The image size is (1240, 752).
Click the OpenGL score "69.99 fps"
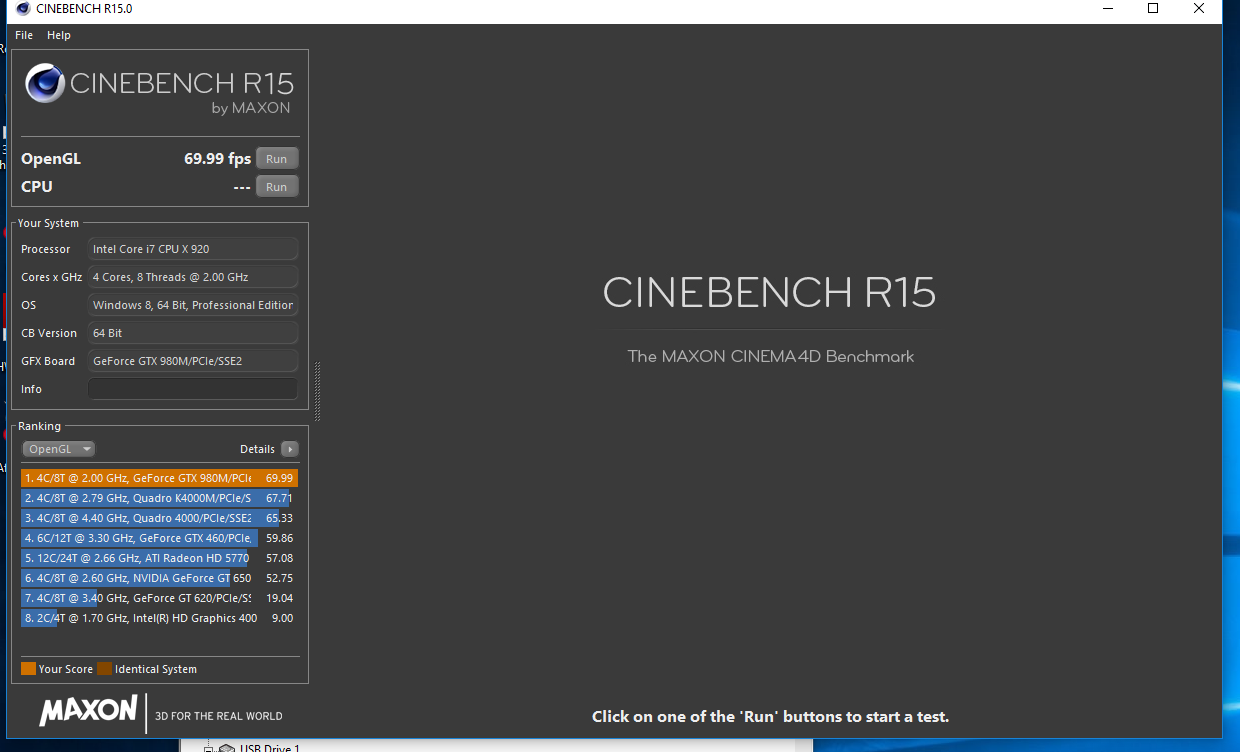(x=218, y=159)
